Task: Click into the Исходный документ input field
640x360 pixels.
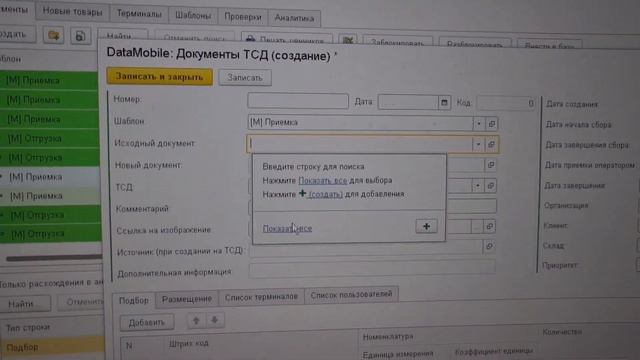Action: click(360, 144)
